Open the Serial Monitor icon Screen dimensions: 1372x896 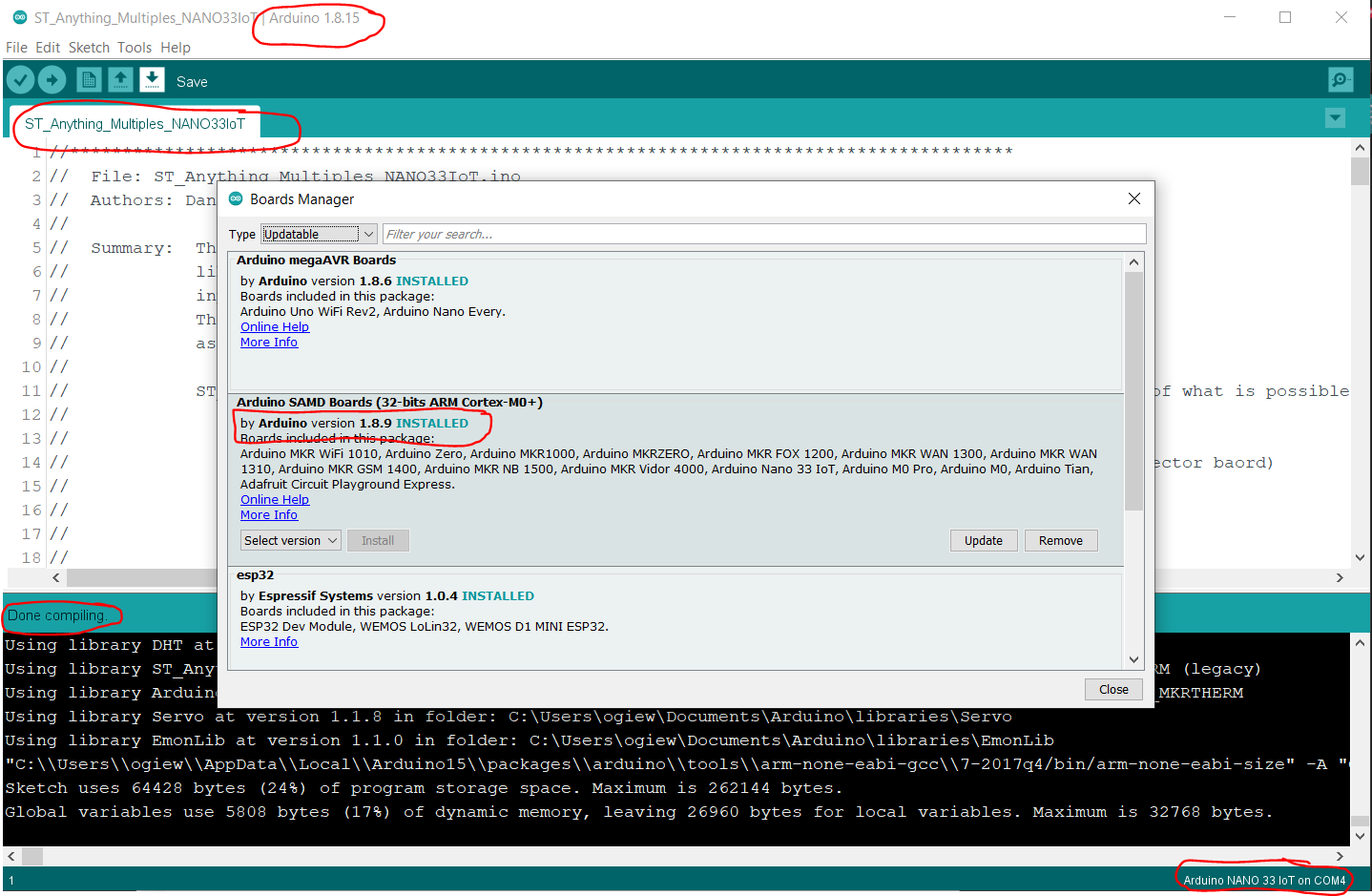tap(1341, 80)
